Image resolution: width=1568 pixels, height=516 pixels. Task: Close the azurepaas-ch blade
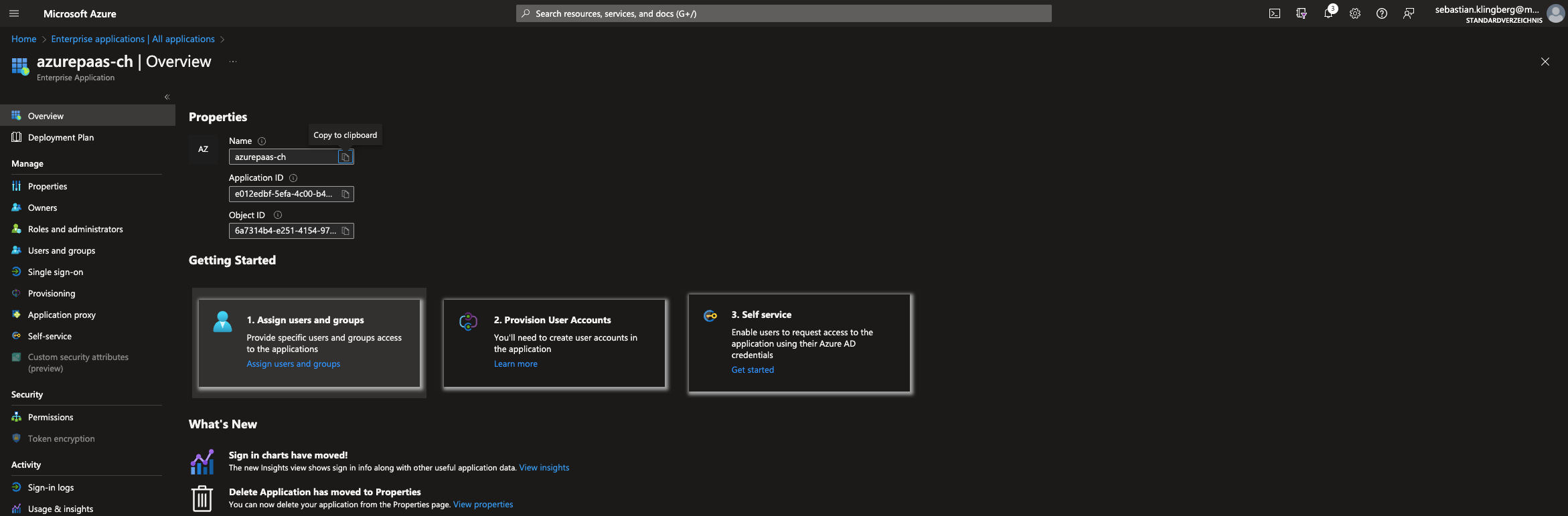(1545, 62)
